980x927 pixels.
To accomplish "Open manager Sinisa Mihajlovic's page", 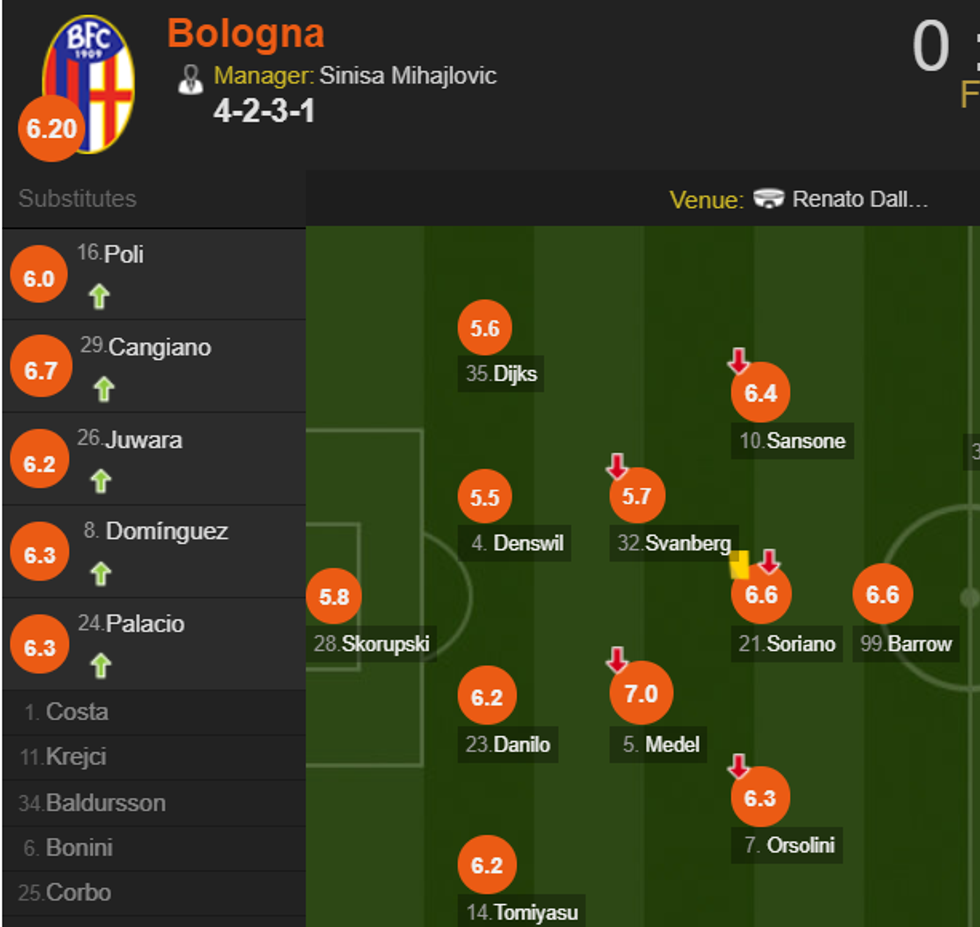I will tap(407, 76).
